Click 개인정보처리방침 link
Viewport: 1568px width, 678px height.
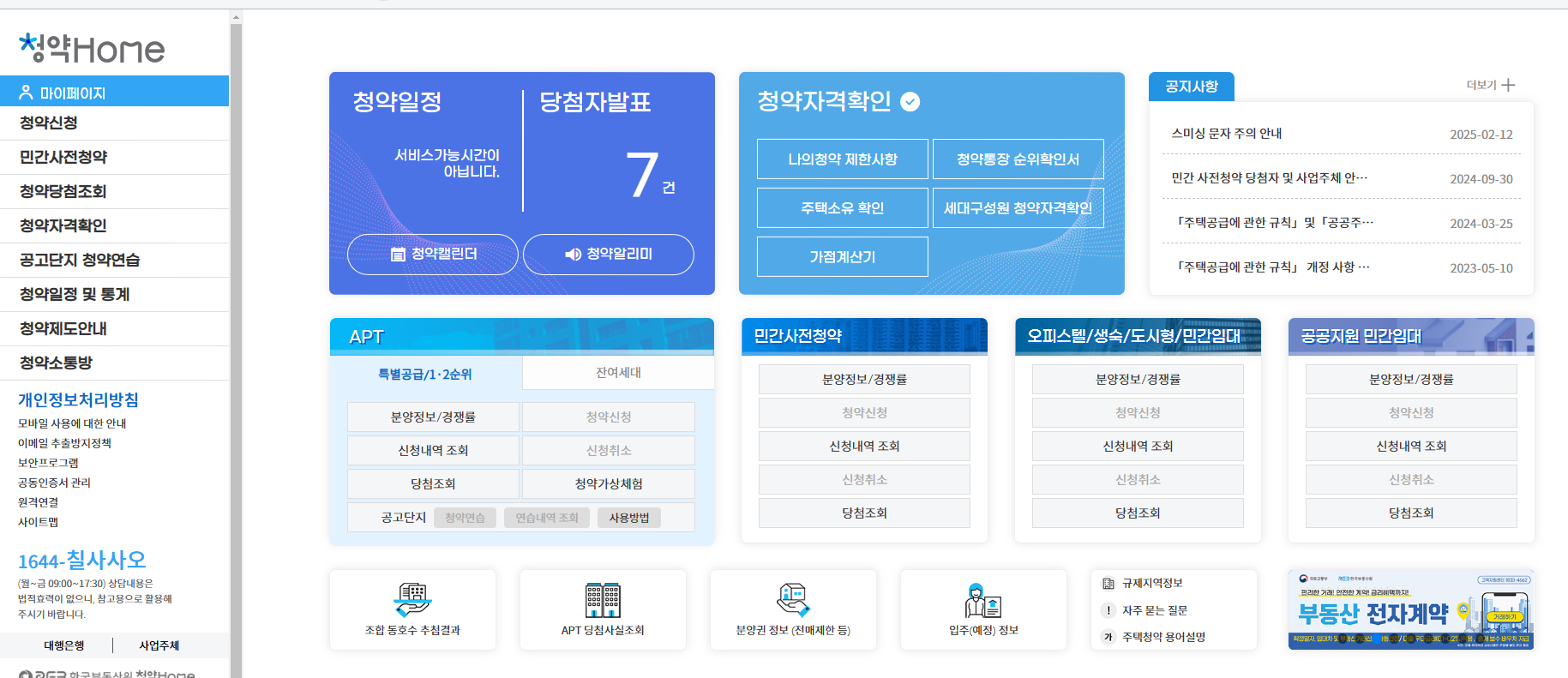[x=78, y=400]
